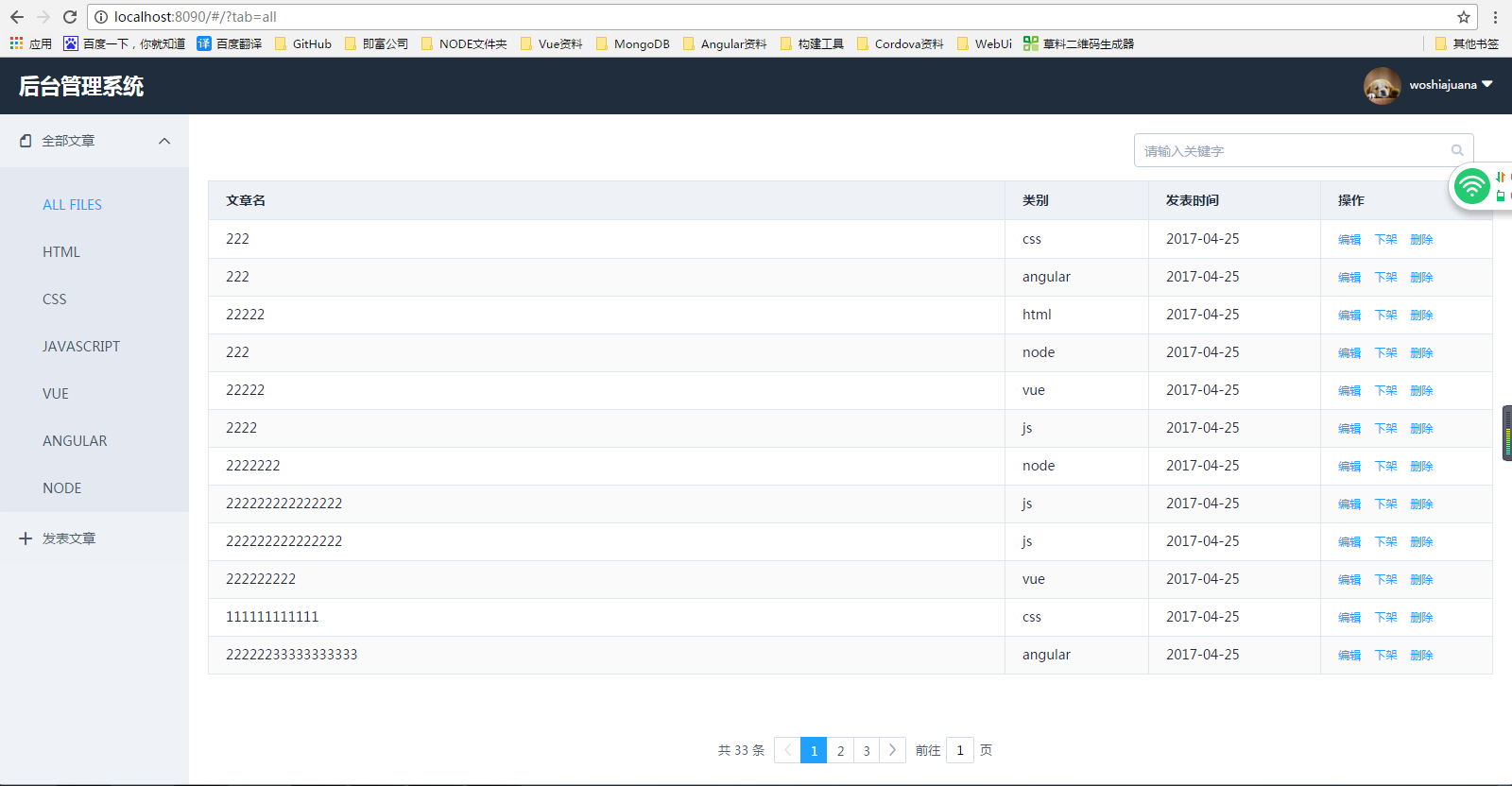This screenshot has width=1512, height=786.
Task: Click 下架 for the 22222 vue article
Action: (1385, 391)
